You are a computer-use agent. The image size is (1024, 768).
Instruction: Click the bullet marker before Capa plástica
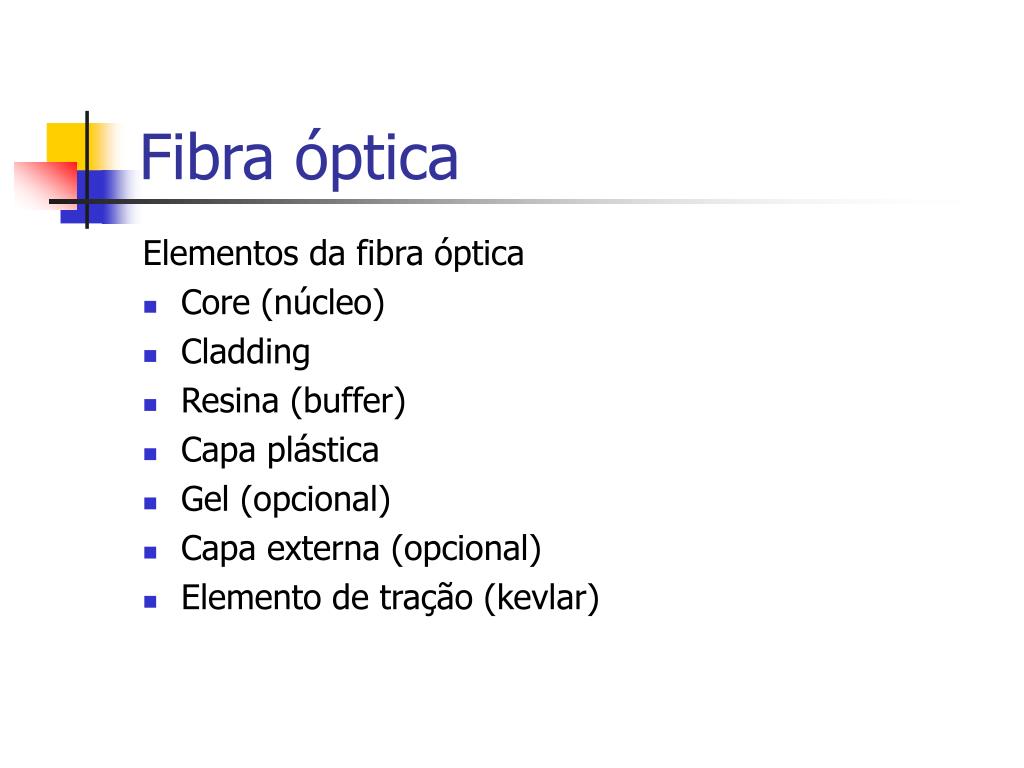(x=150, y=454)
